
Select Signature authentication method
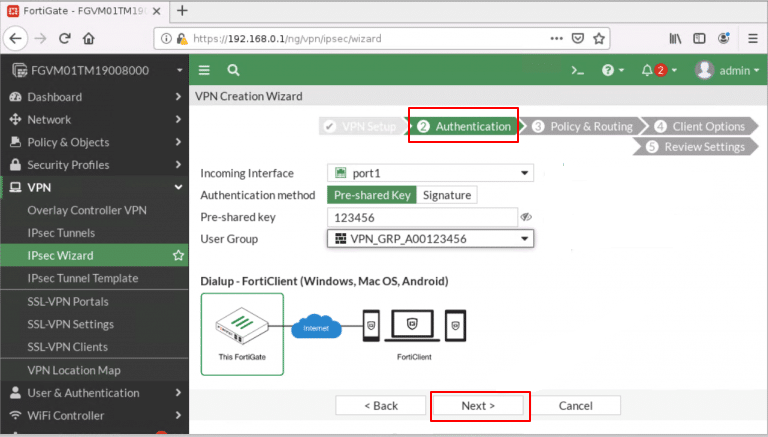(x=446, y=195)
